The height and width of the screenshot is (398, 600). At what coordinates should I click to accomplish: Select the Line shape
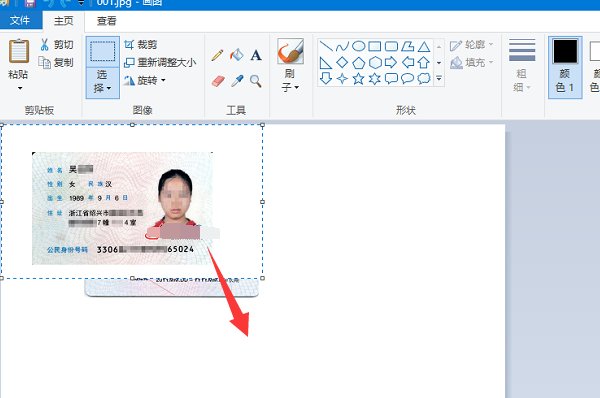tap(326, 46)
